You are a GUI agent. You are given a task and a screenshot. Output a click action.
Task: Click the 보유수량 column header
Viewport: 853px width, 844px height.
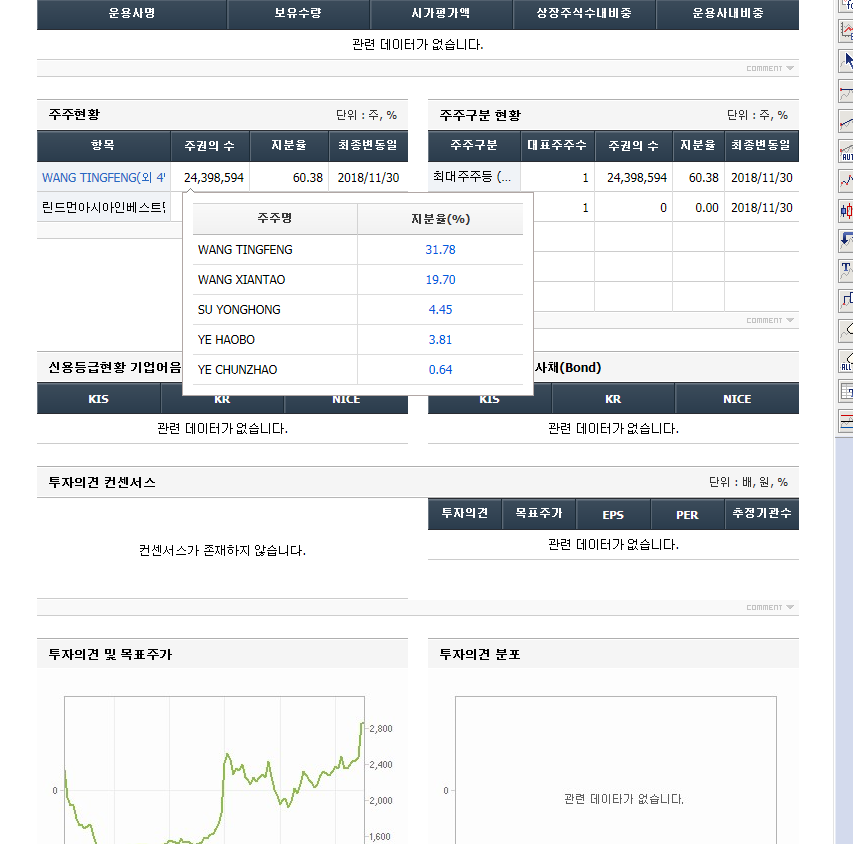pyautogui.click(x=298, y=14)
